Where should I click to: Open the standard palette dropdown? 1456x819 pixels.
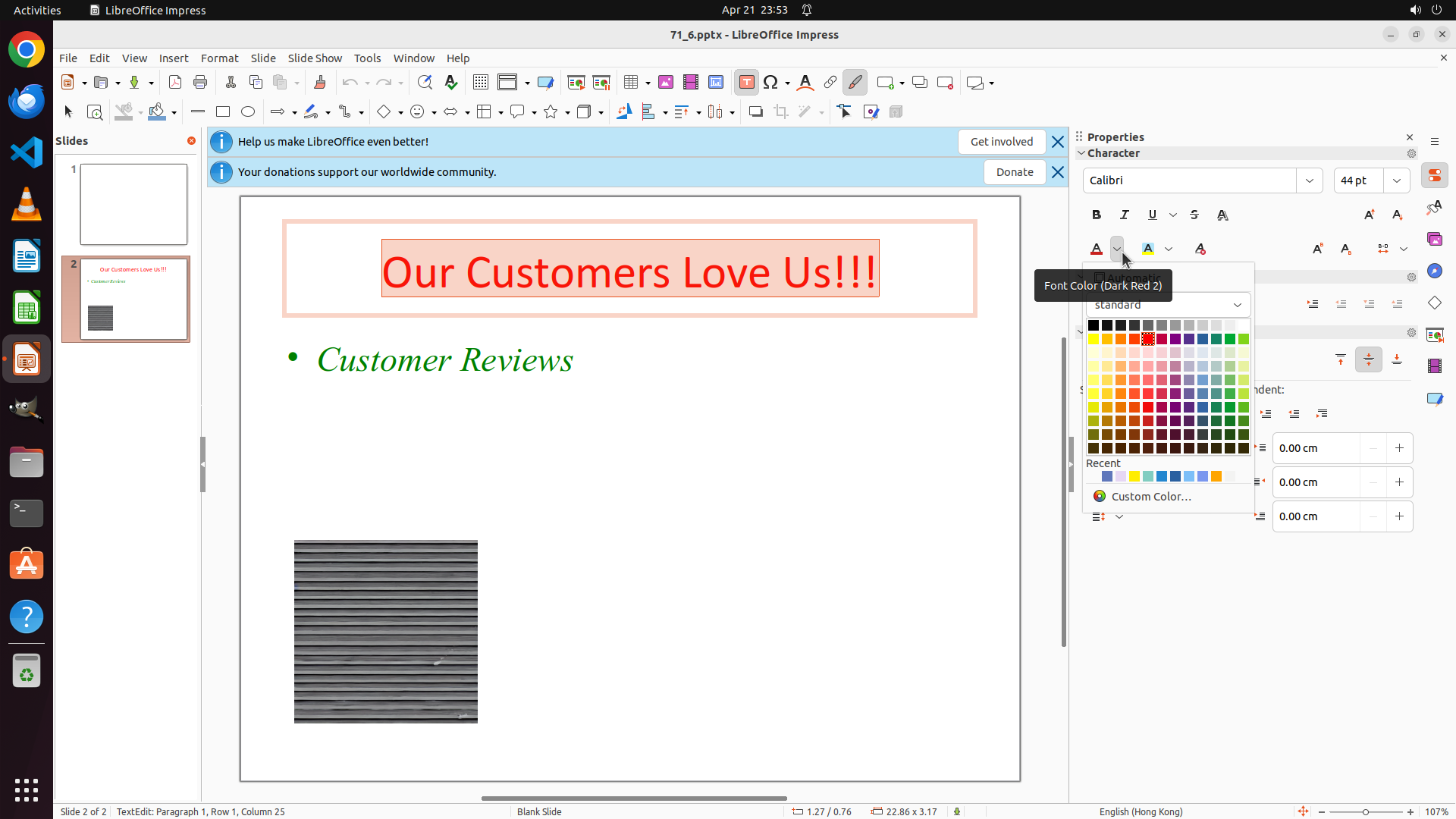pyautogui.click(x=1237, y=305)
